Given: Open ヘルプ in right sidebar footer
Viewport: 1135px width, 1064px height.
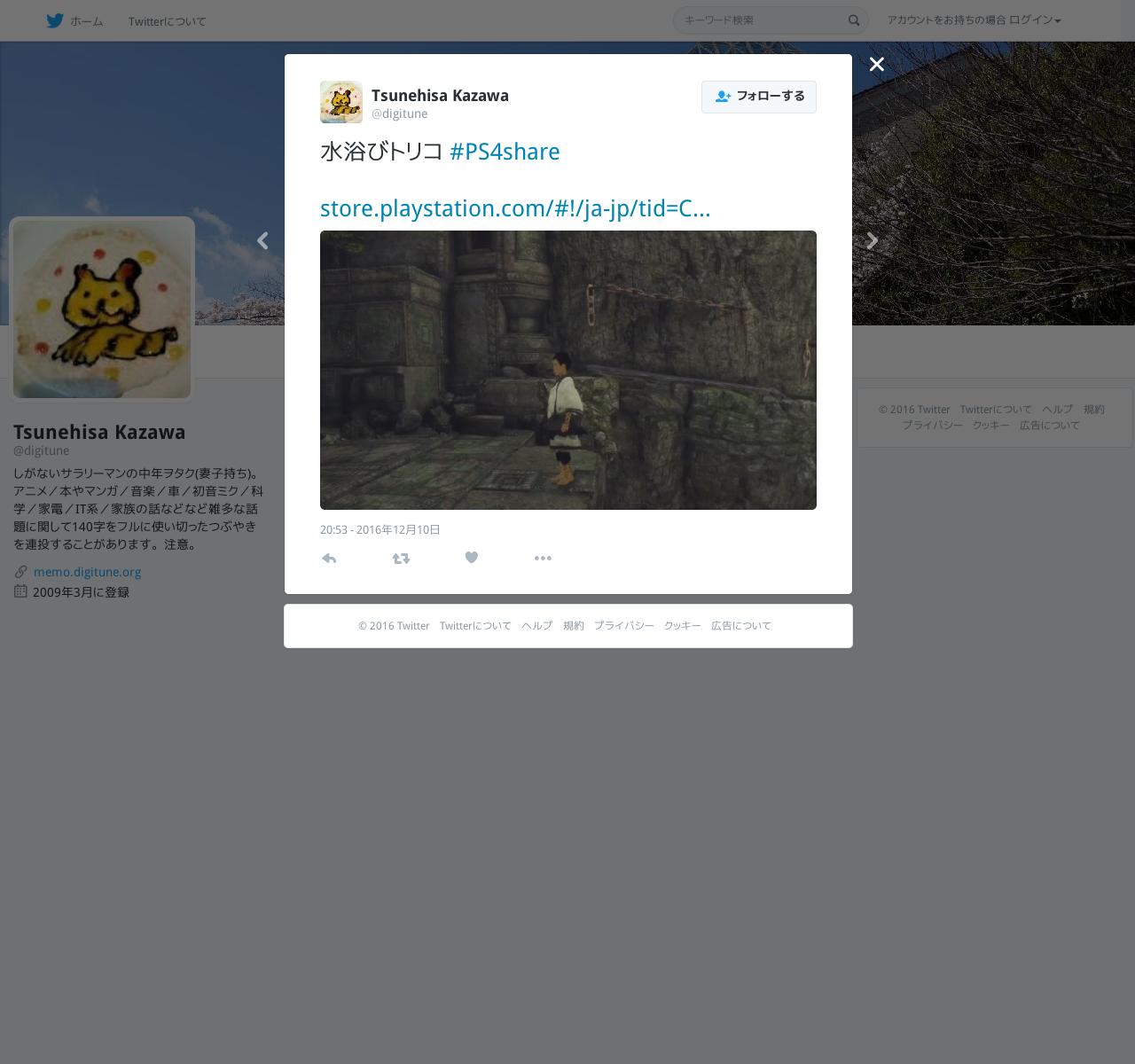Looking at the screenshot, I should point(1057,409).
